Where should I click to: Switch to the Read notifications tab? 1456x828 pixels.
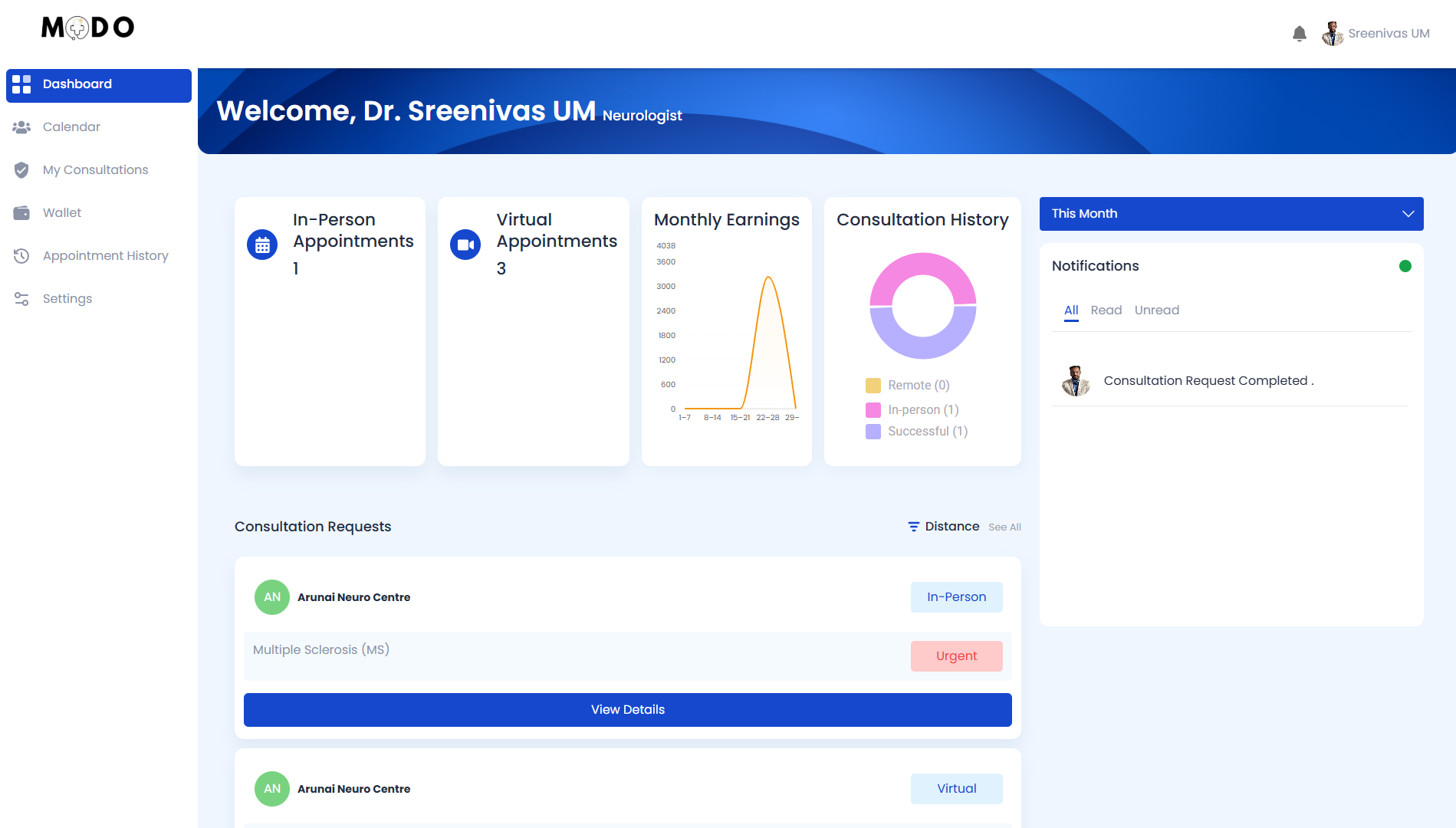click(x=1106, y=310)
